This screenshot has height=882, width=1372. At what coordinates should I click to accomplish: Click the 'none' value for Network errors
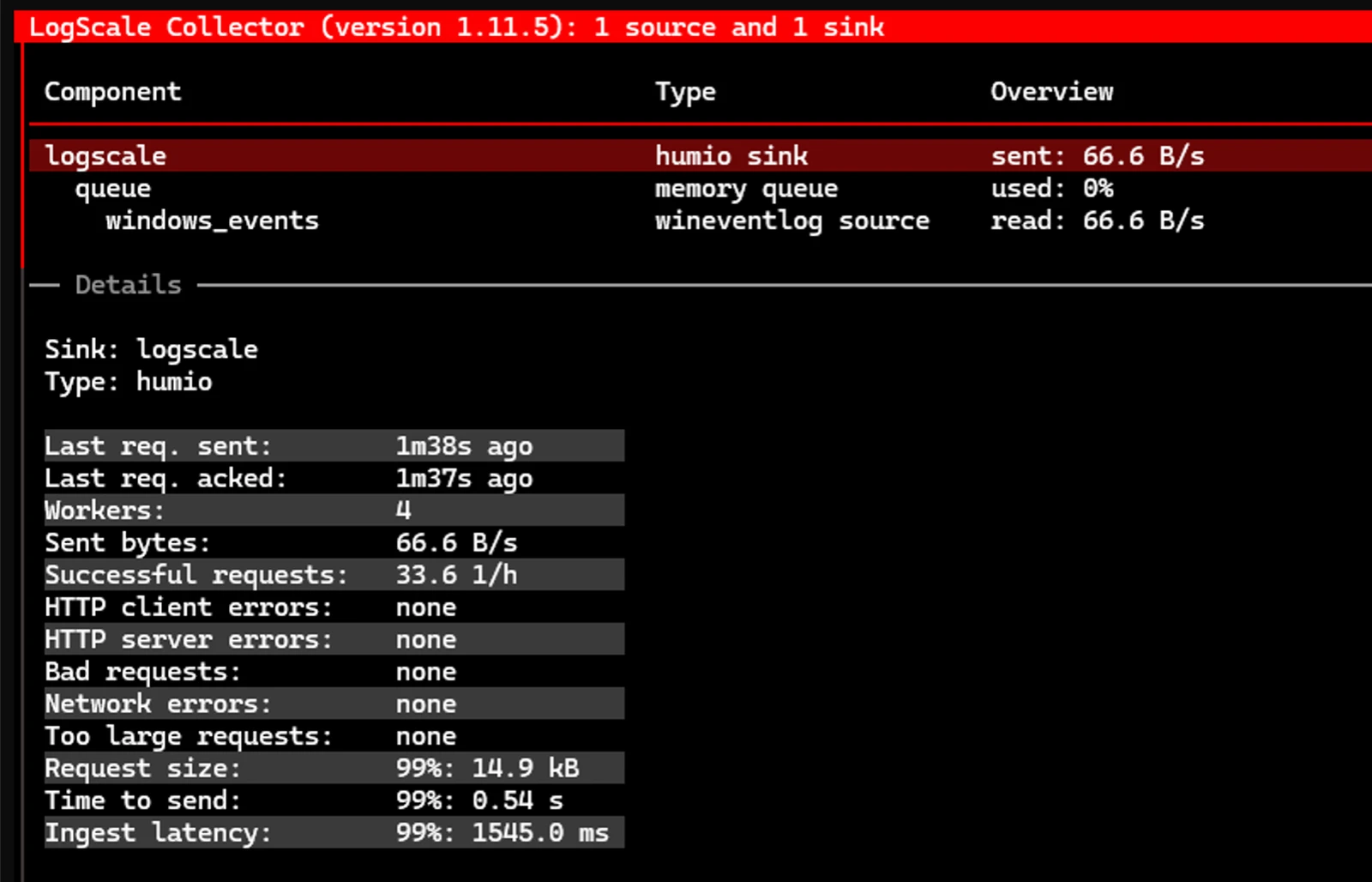click(x=426, y=704)
